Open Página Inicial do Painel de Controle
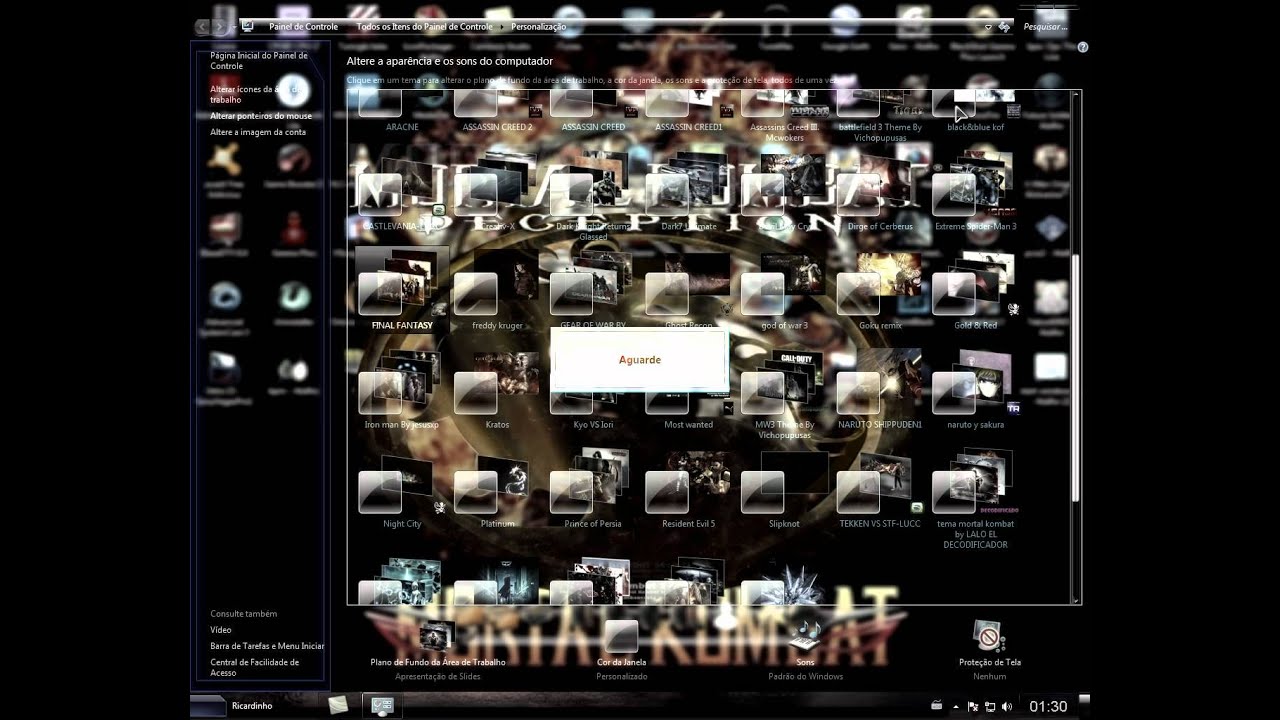This screenshot has width=1280, height=720. coord(259,61)
